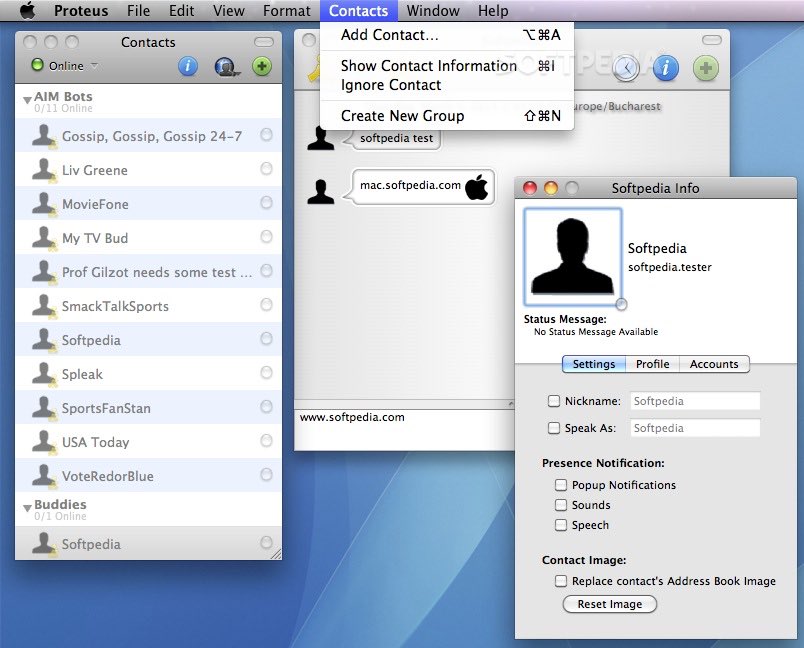Click the green plus icon in Contacts window
The height and width of the screenshot is (648, 804).
click(262, 66)
